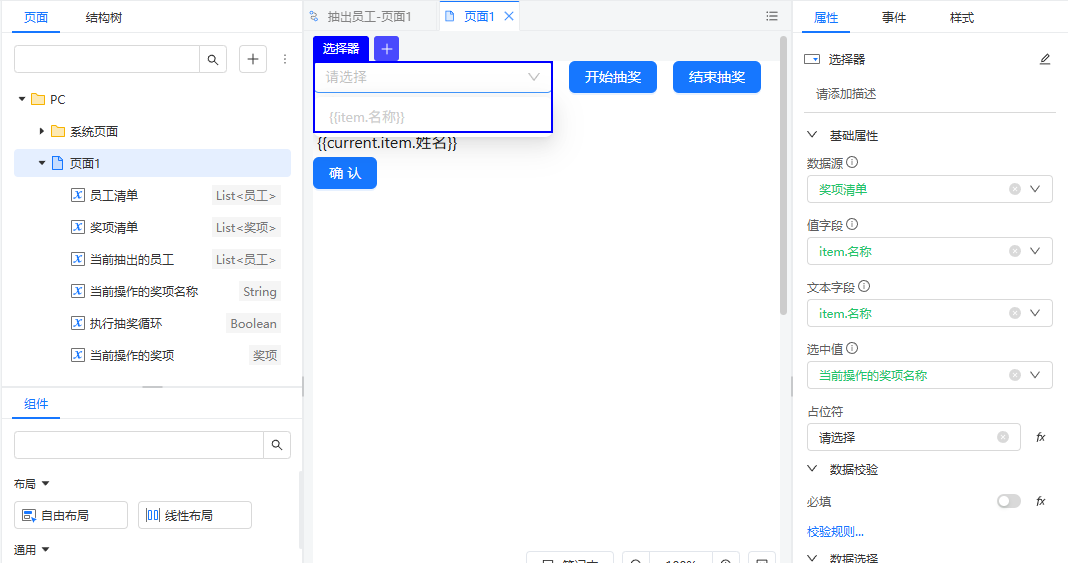Click the info icon next to 数据源
This screenshot has width=1068, height=563.
[852, 162]
